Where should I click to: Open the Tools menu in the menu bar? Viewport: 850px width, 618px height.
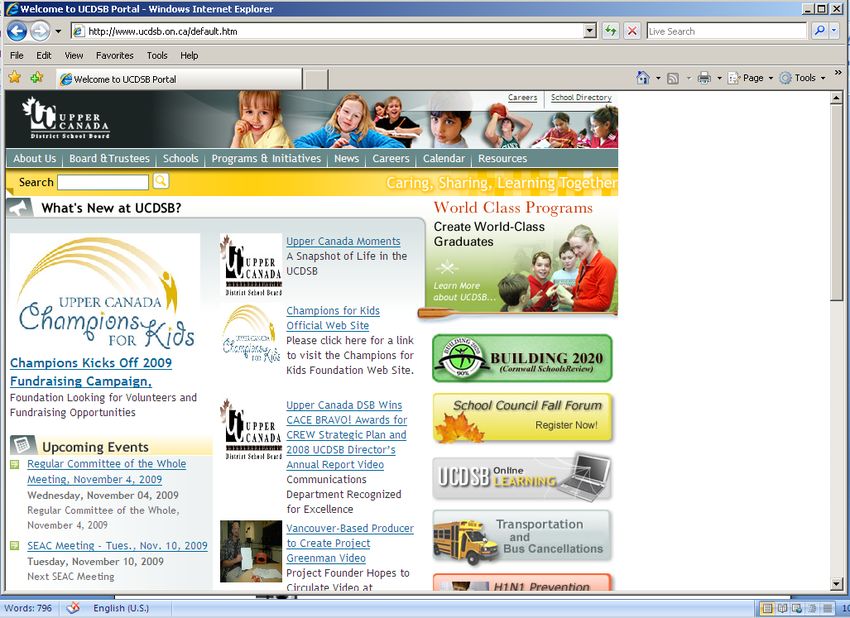[157, 55]
